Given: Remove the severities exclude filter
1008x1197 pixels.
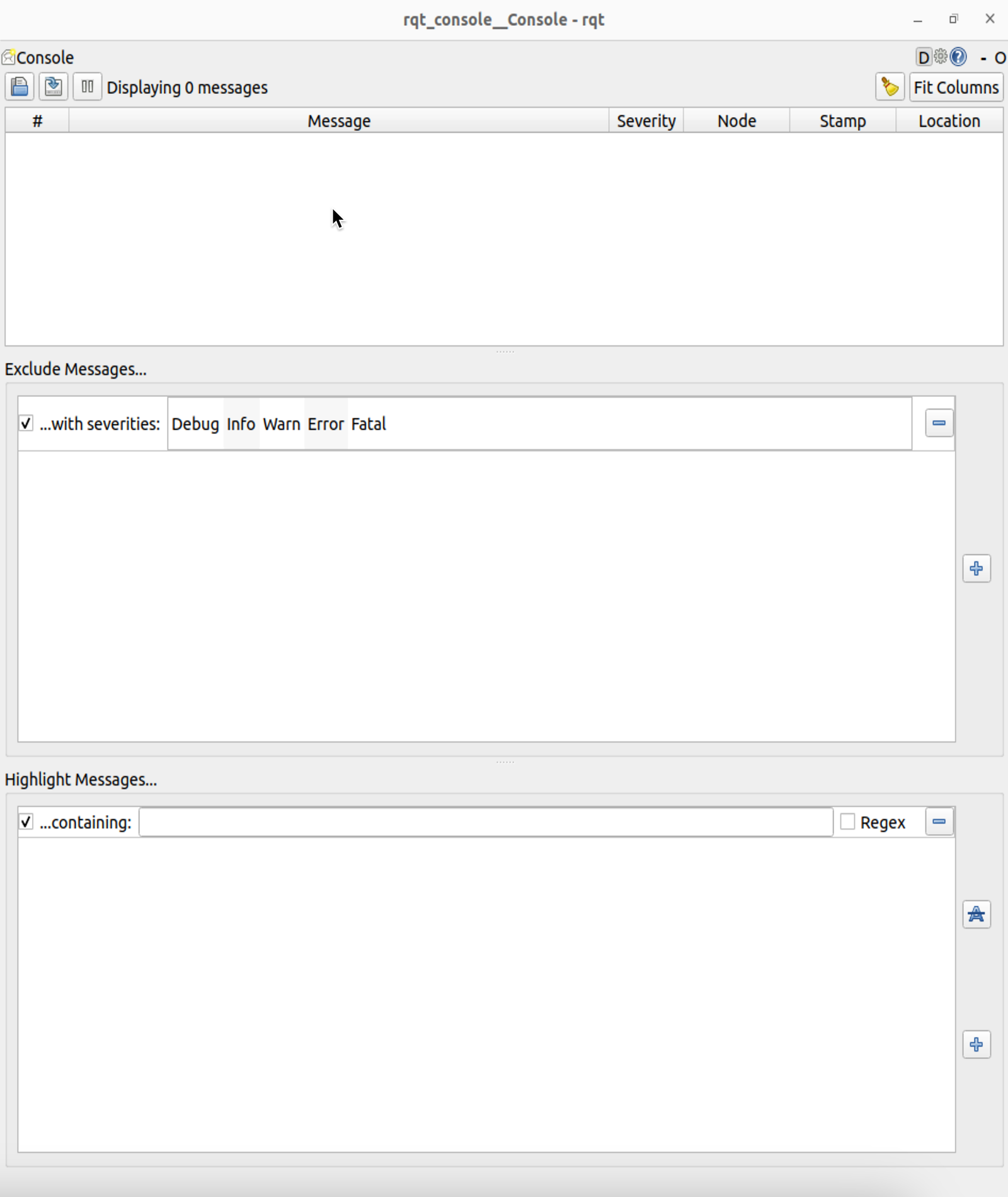Looking at the screenshot, I should 939,423.
